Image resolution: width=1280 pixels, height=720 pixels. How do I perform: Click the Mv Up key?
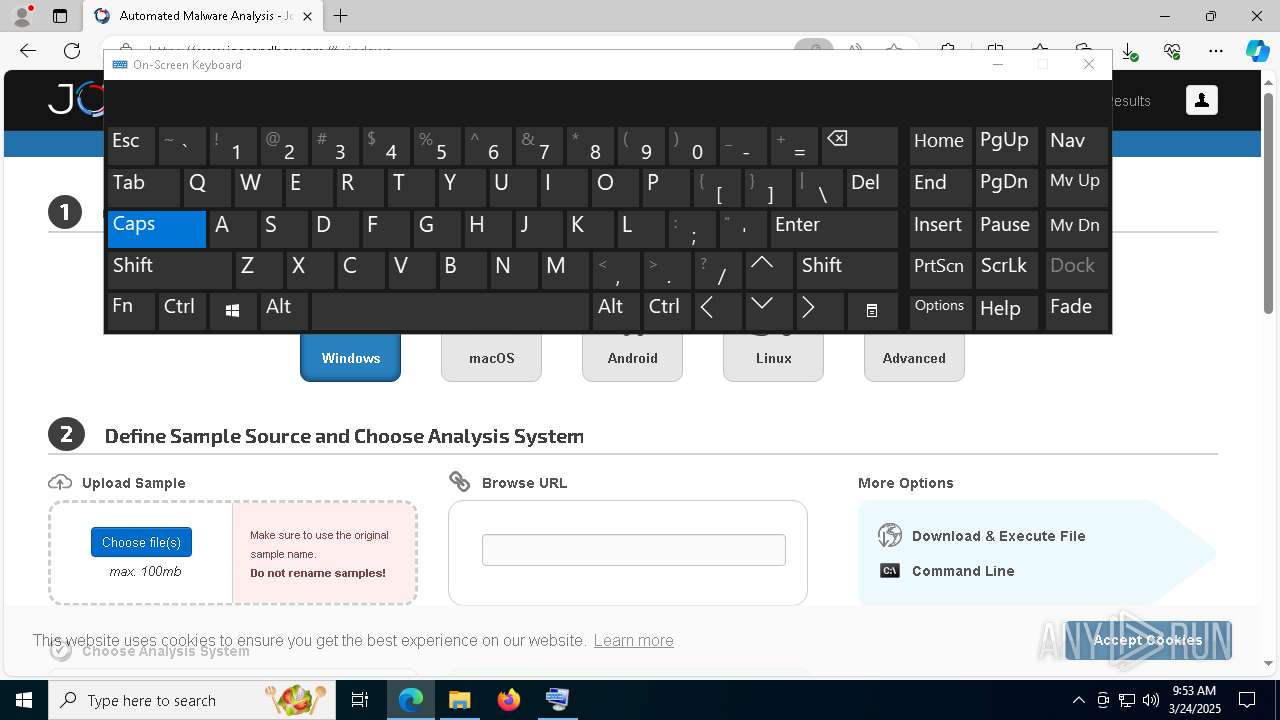click(1076, 187)
